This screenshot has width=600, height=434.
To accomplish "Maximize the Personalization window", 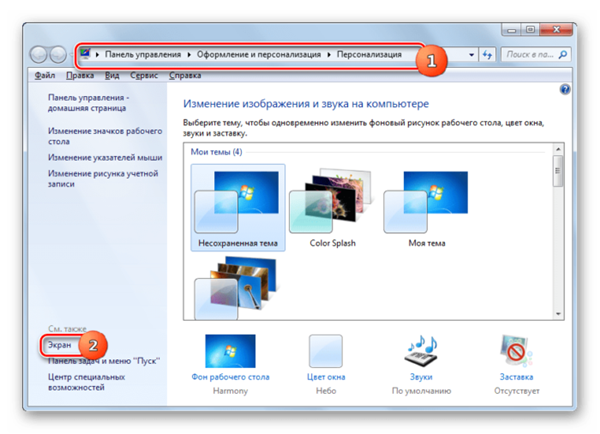I will pos(530,30).
